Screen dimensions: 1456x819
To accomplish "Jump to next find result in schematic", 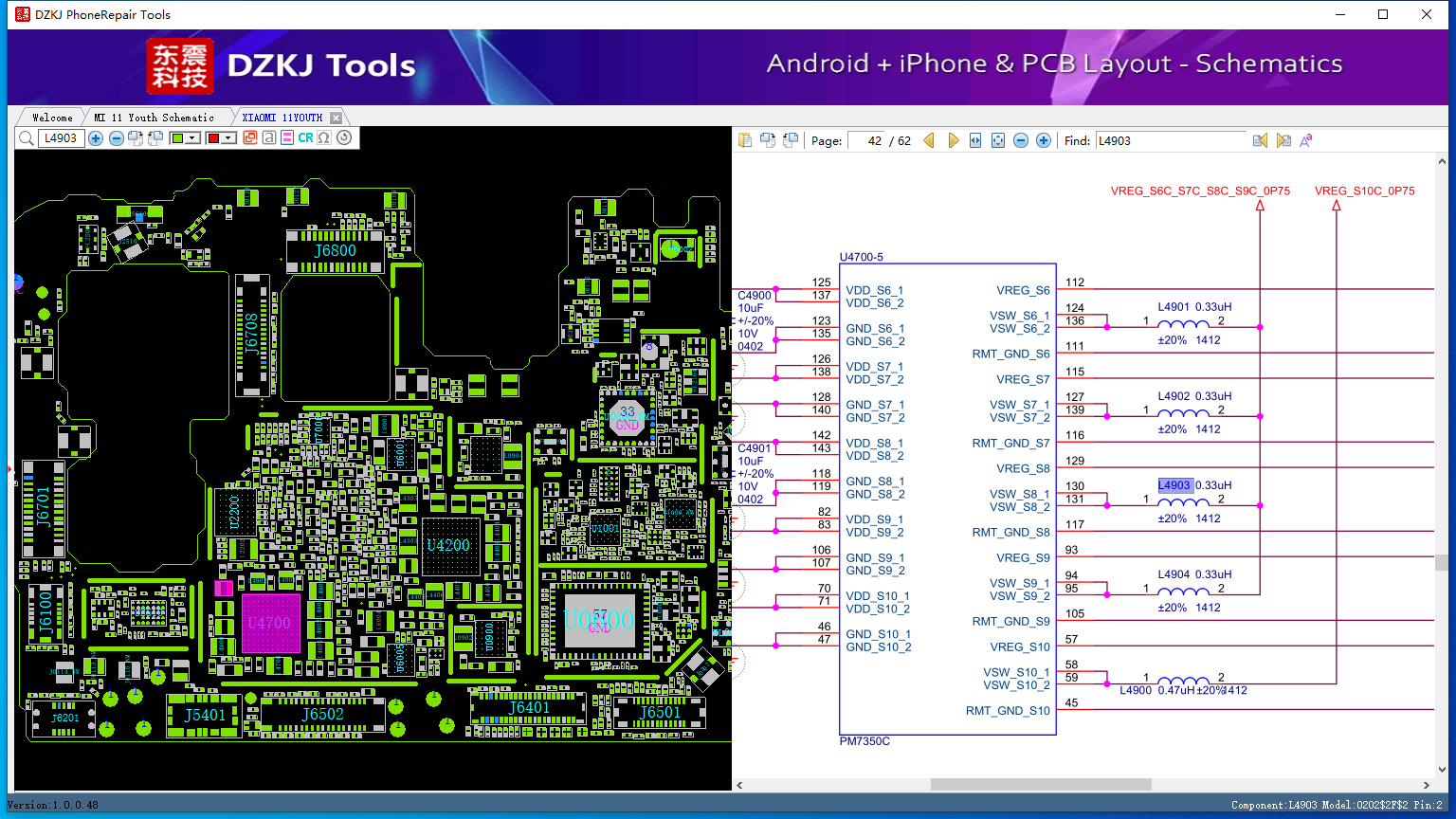I will pos(1283,140).
